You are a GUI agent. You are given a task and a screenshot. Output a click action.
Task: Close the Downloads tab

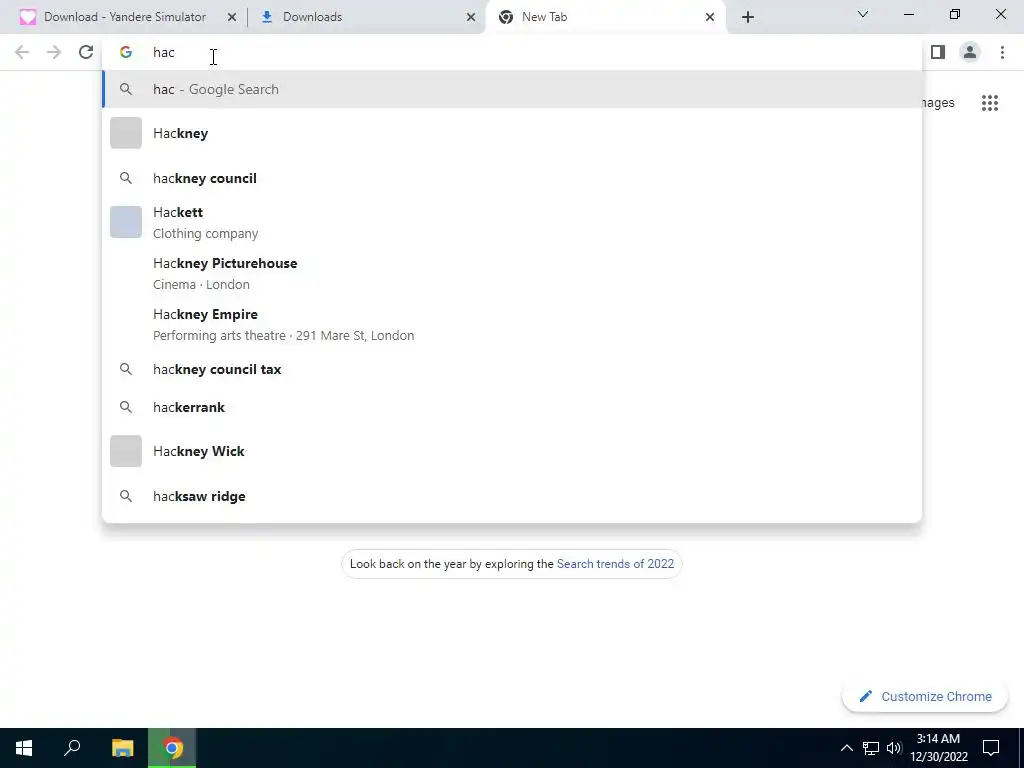point(471,17)
